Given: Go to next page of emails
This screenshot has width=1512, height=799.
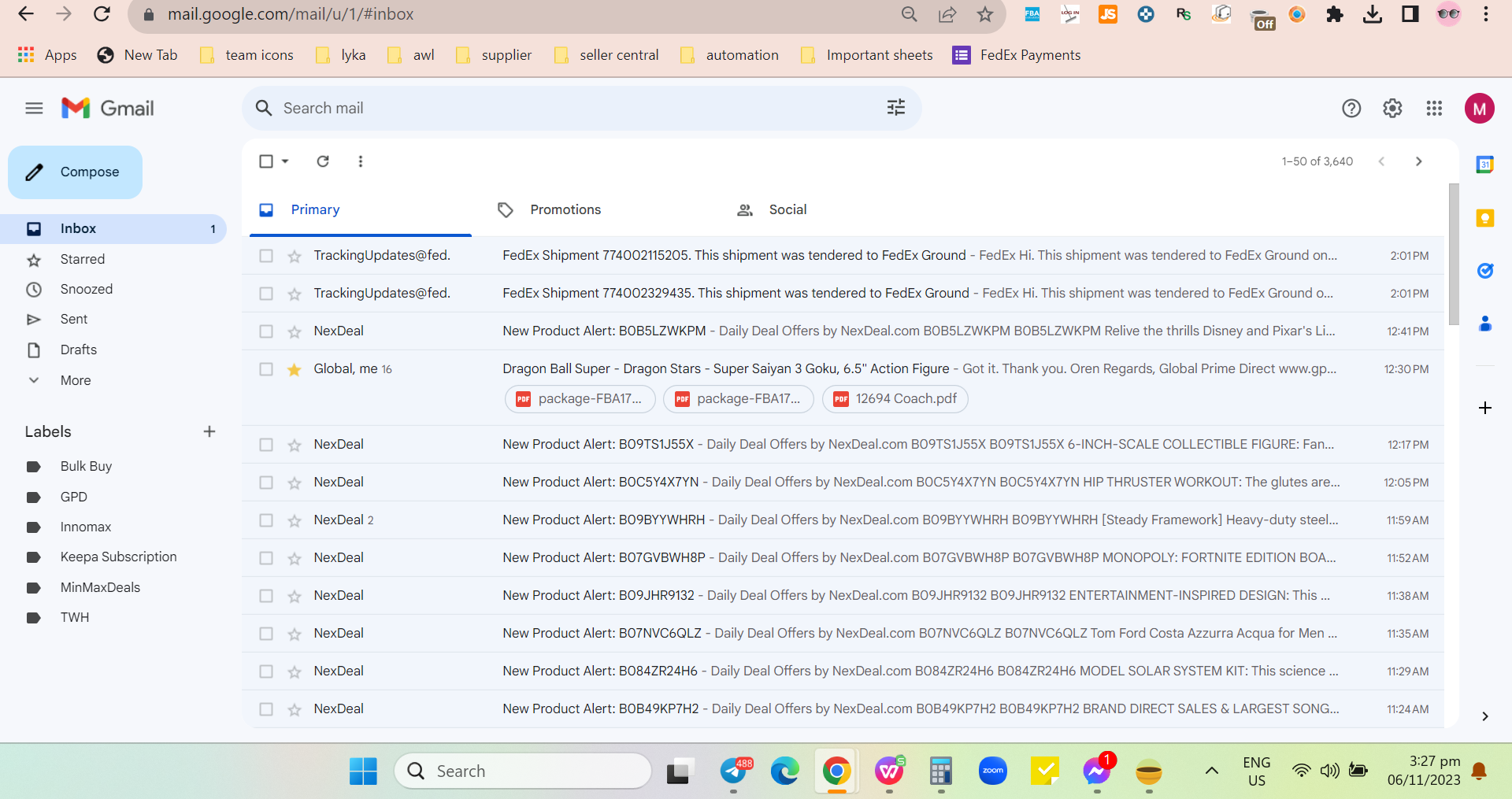Looking at the screenshot, I should pos(1419,161).
